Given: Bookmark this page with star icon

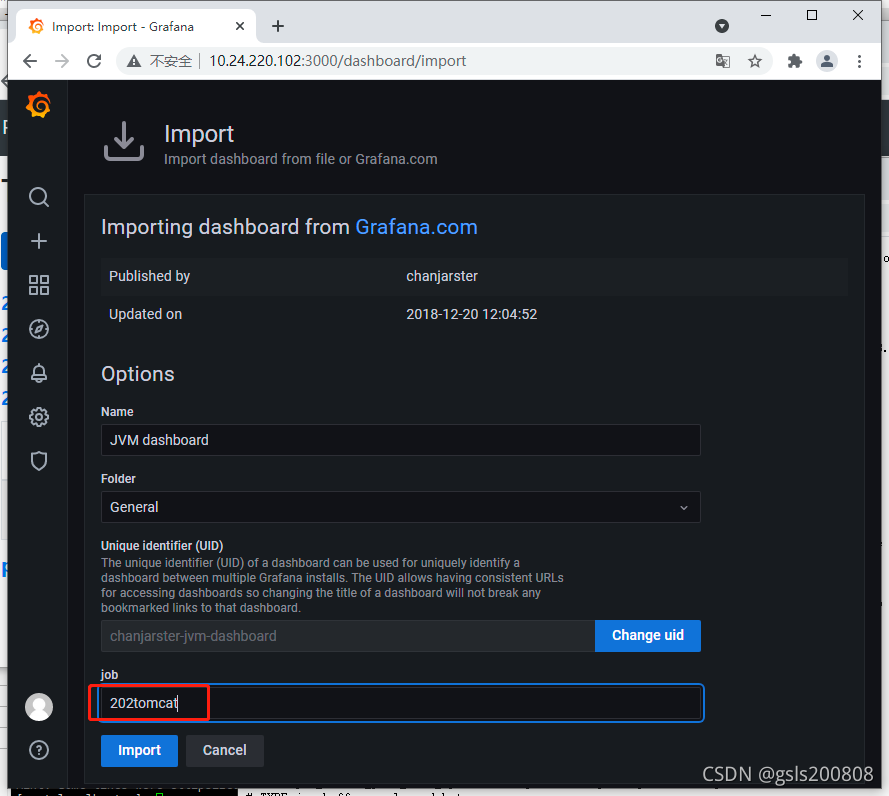Looking at the screenshot, I should tap(755, 61).
